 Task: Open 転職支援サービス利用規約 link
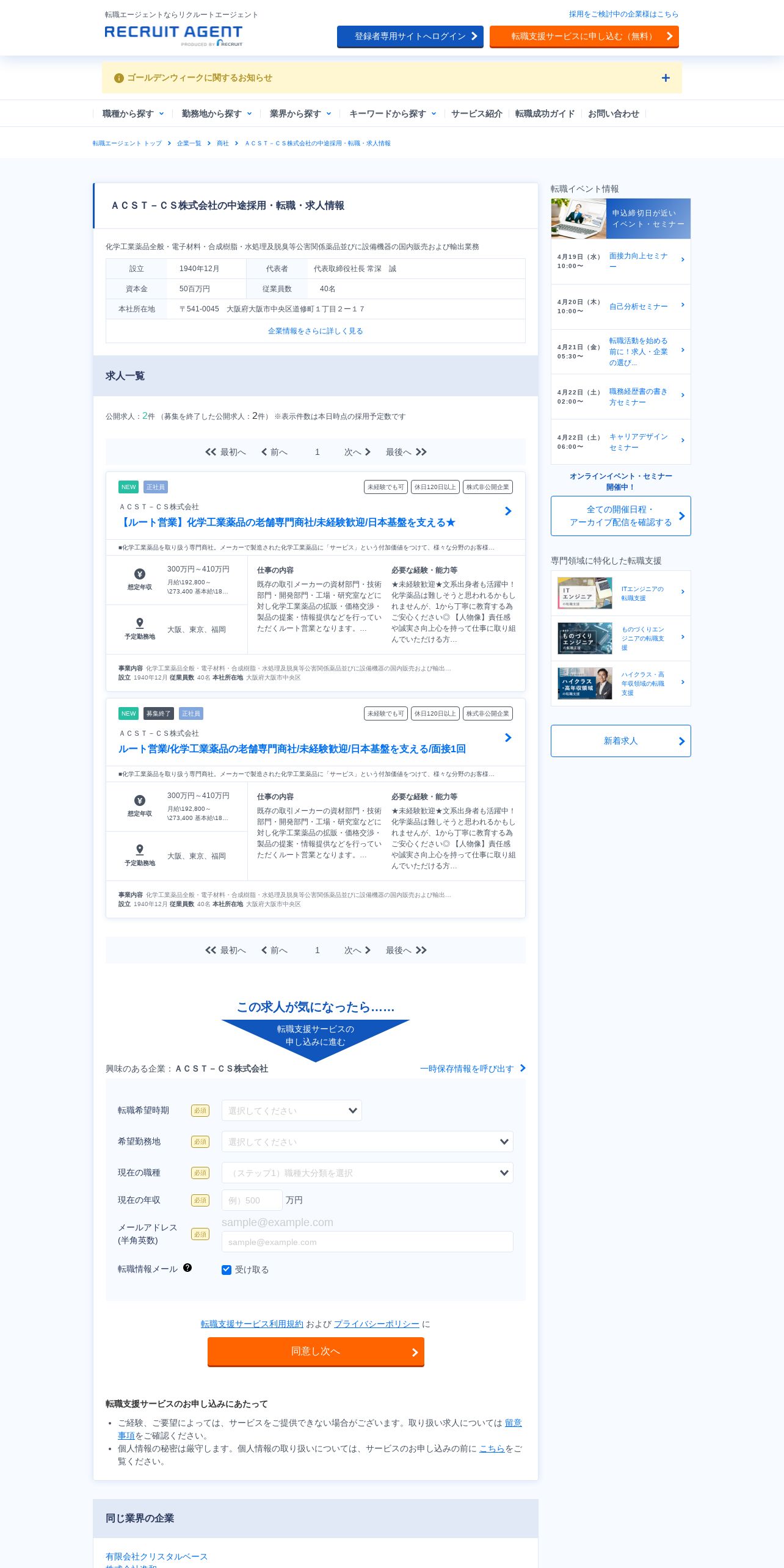[252, 1324]
